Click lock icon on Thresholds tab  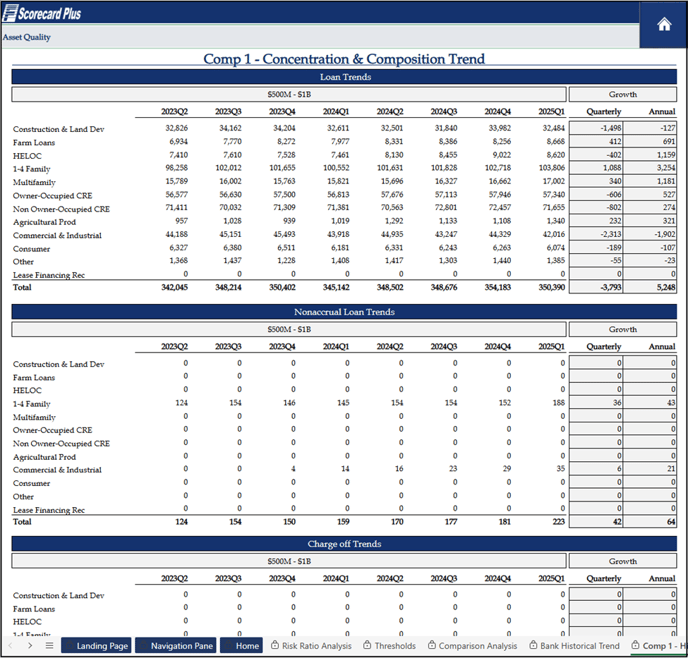click(367, 645)
